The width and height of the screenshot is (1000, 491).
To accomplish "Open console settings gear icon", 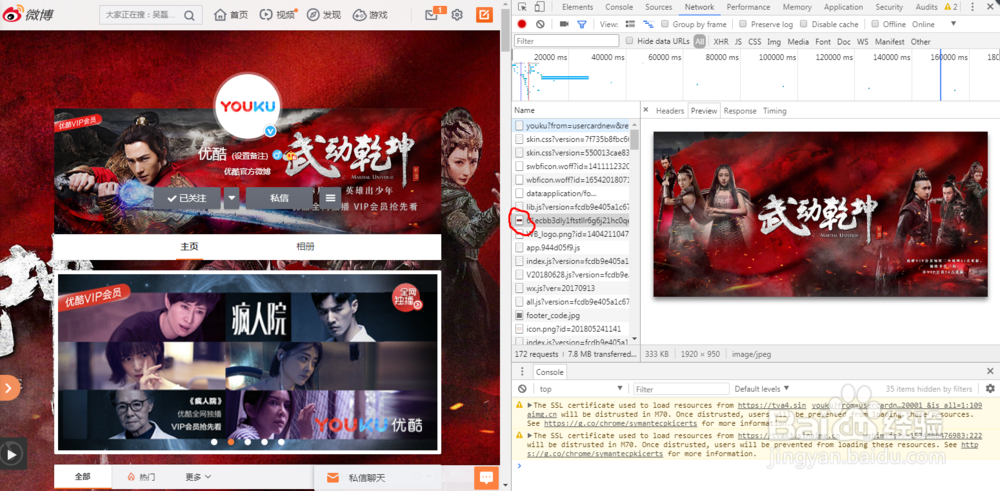I will [990, 388].
